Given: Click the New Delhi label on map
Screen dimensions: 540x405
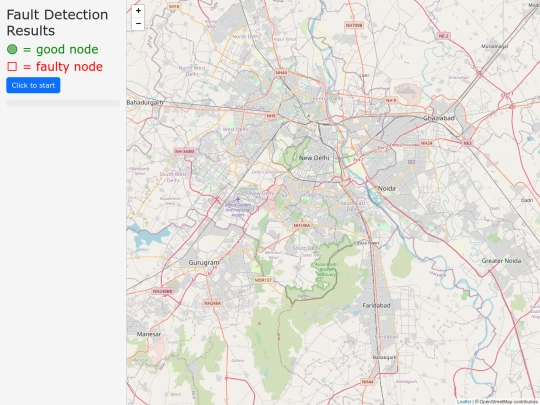Looking at the screenshot, I should 314,158.
